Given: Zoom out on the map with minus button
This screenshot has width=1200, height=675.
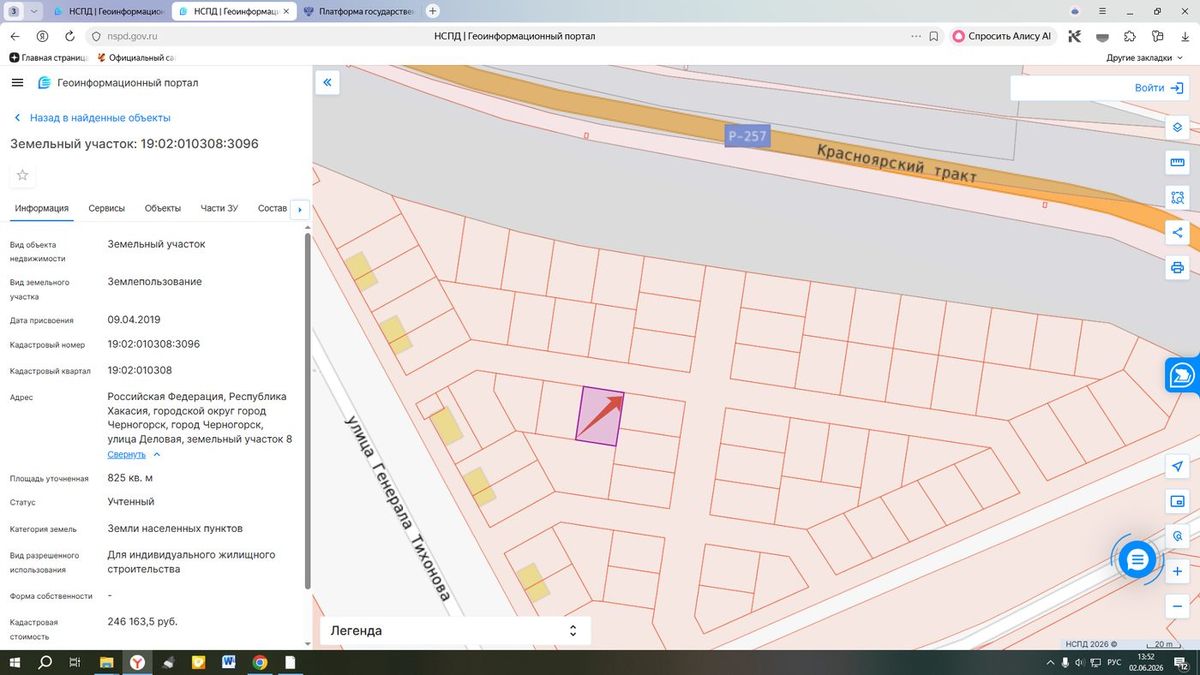Looking at the screenshot, I should [x=1177, y=607].
